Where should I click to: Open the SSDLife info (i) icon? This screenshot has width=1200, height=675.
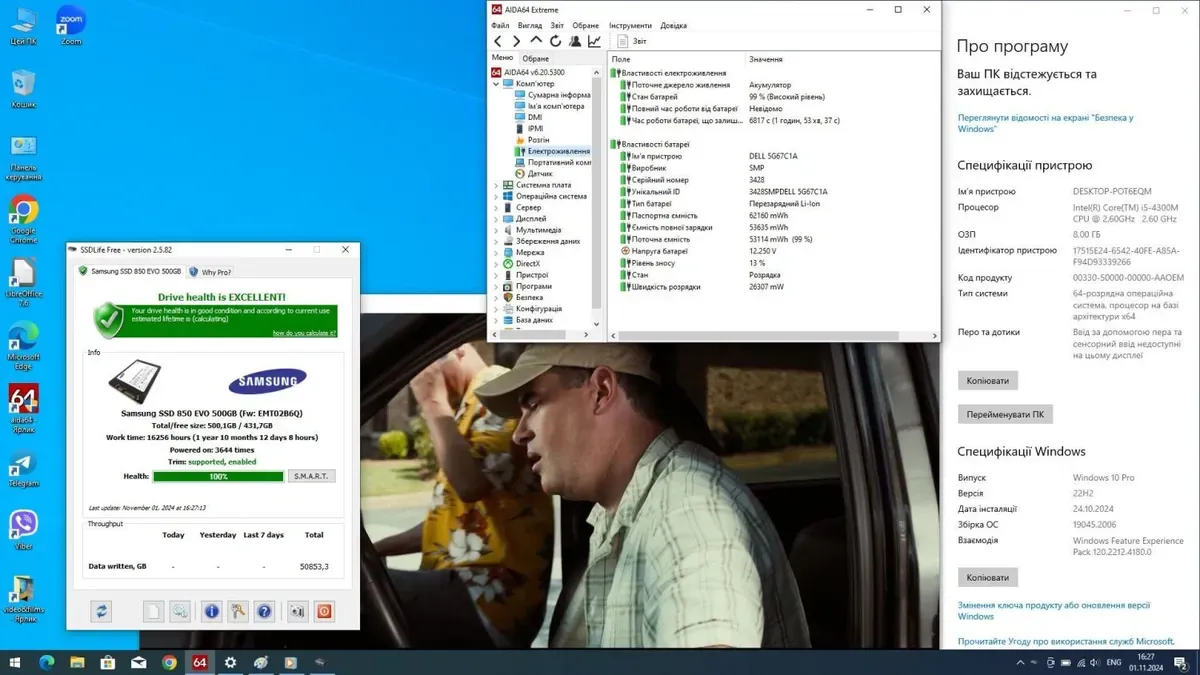click(x=211, y=611)
